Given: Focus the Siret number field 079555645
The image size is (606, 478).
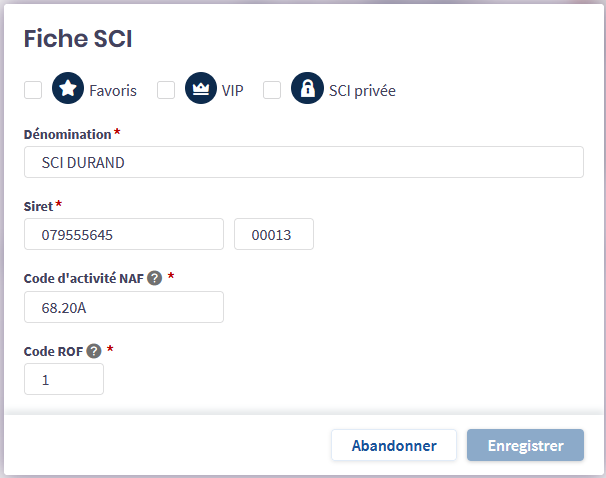Looking at the screenshot, I should 123,234.
